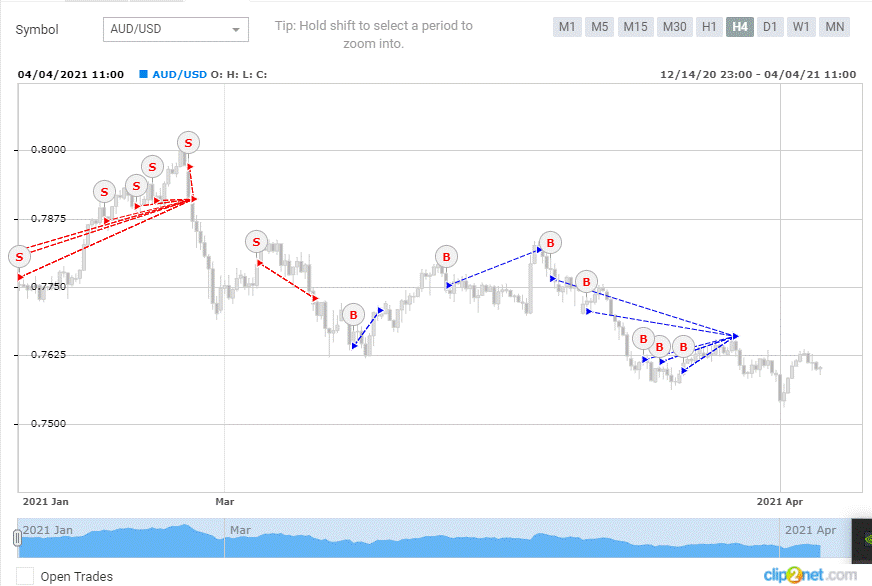Viewport: 872px width, 586px height.
Task: Choose the H1 timeframe
Action: click(x=709, y=27)
